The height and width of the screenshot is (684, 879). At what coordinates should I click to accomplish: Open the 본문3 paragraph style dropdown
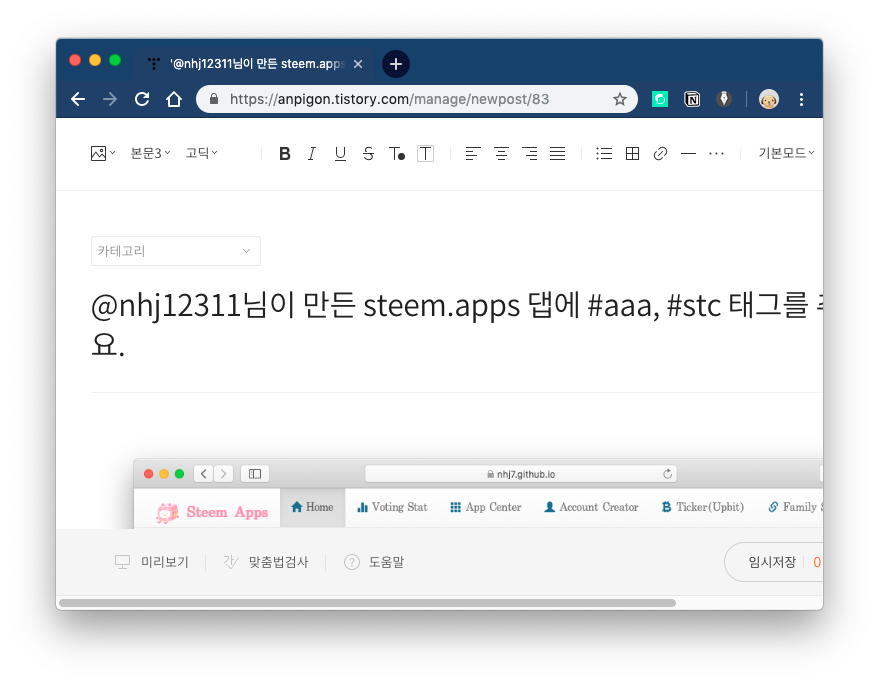pyautogui.click(x=150, y=154)
